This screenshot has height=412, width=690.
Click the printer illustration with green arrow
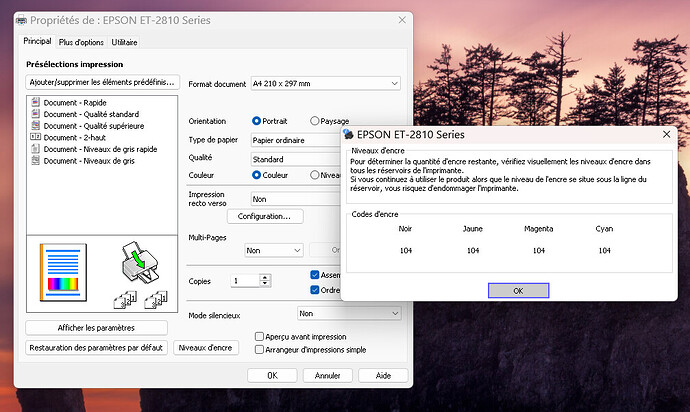click(x=140, y=262)
